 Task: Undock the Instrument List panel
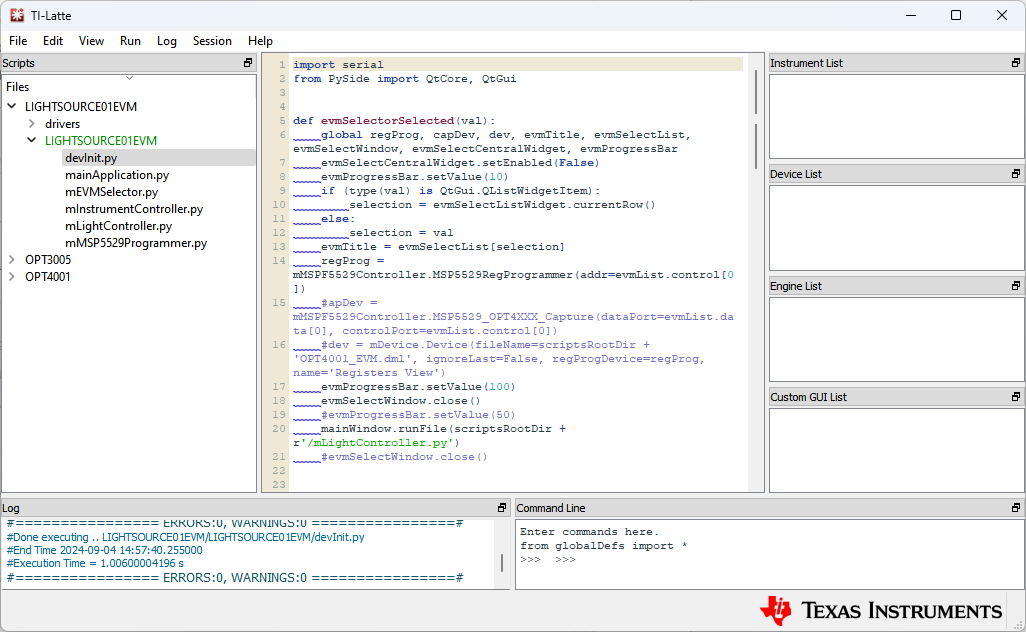(1016, 63)
